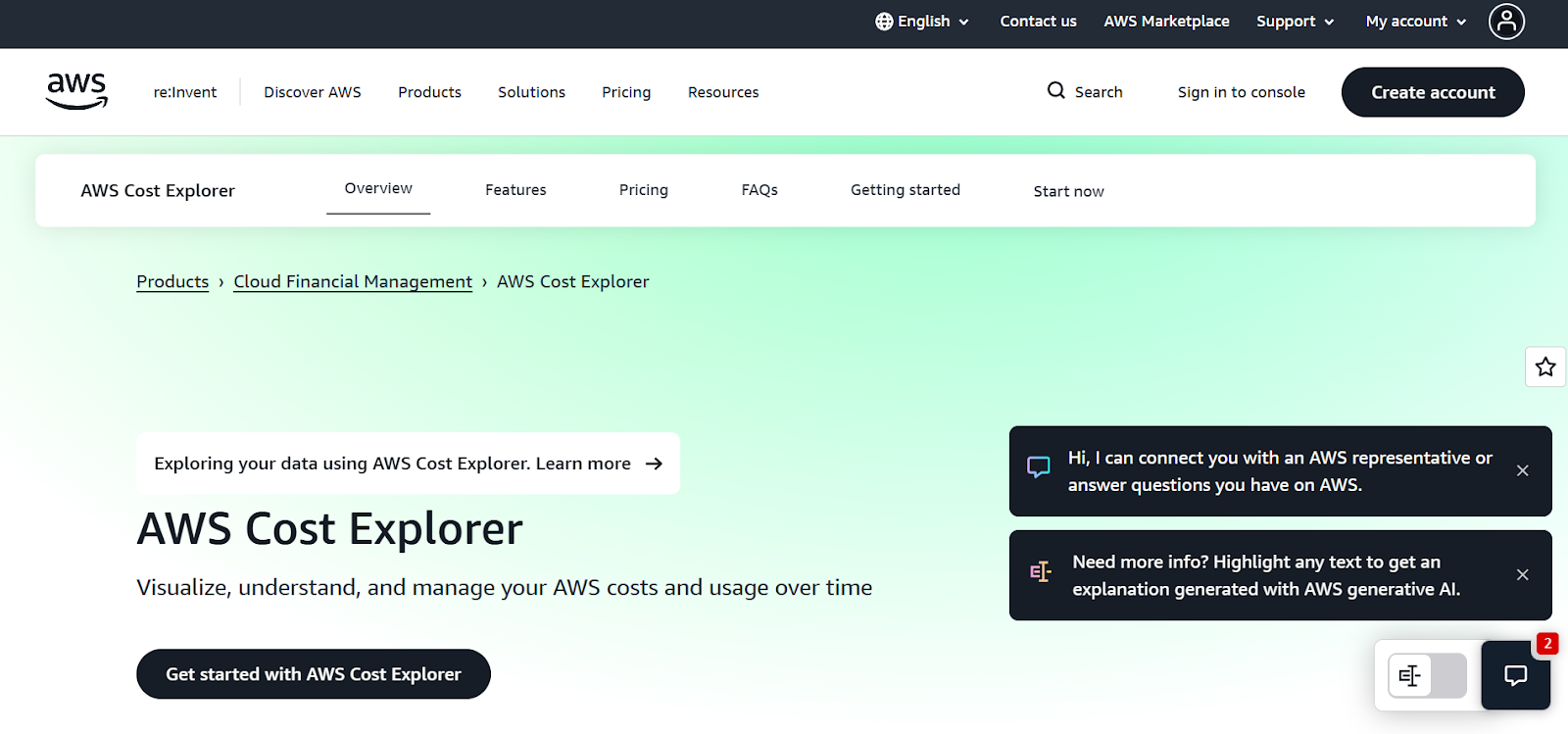The image size is (1568, 734).
Task: Select the Overview tab
Action: [378, 189]
